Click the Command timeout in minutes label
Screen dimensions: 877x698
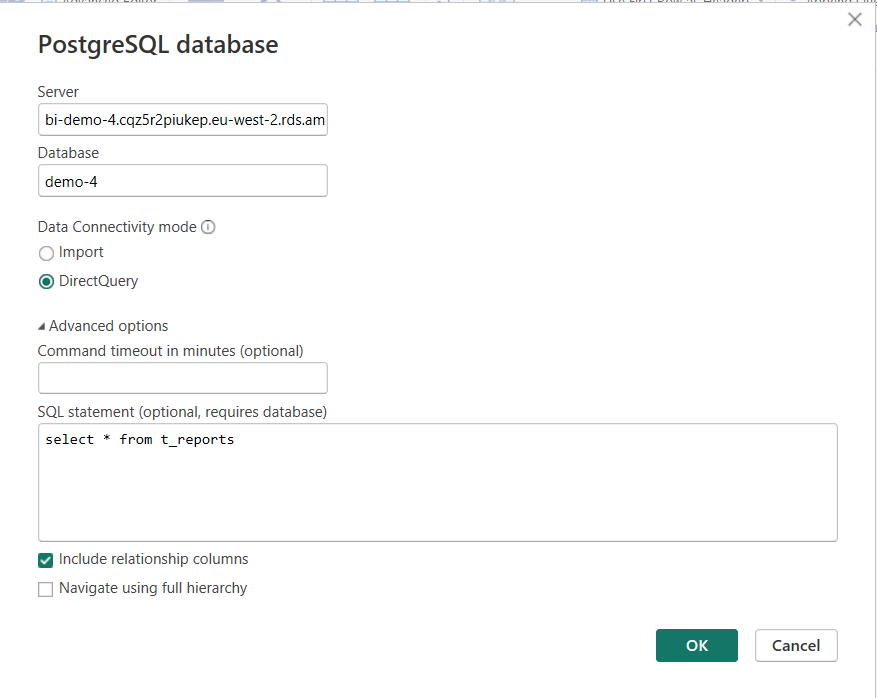click(x=170, y=351)
